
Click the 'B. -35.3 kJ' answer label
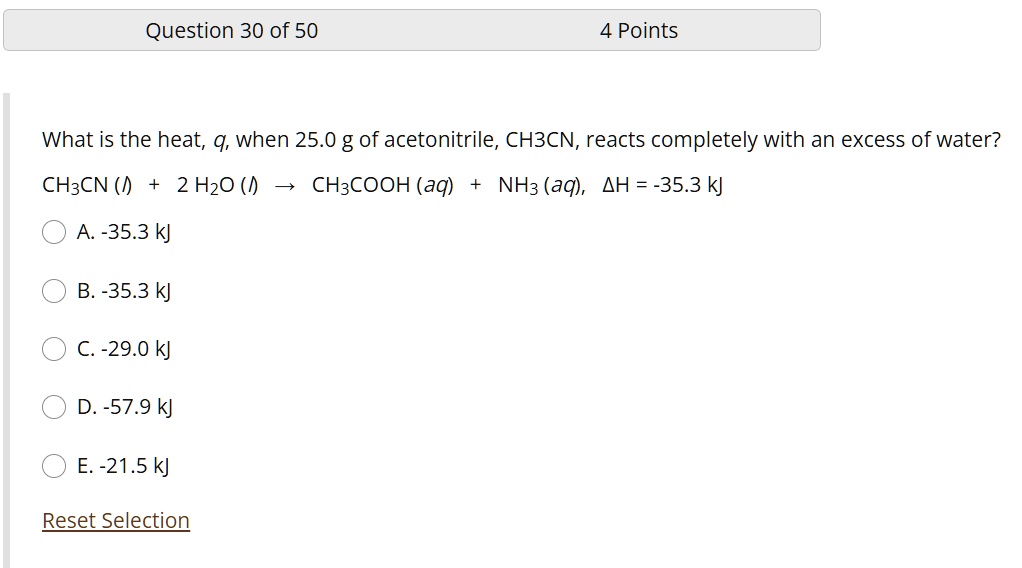[x=124, y=291]
